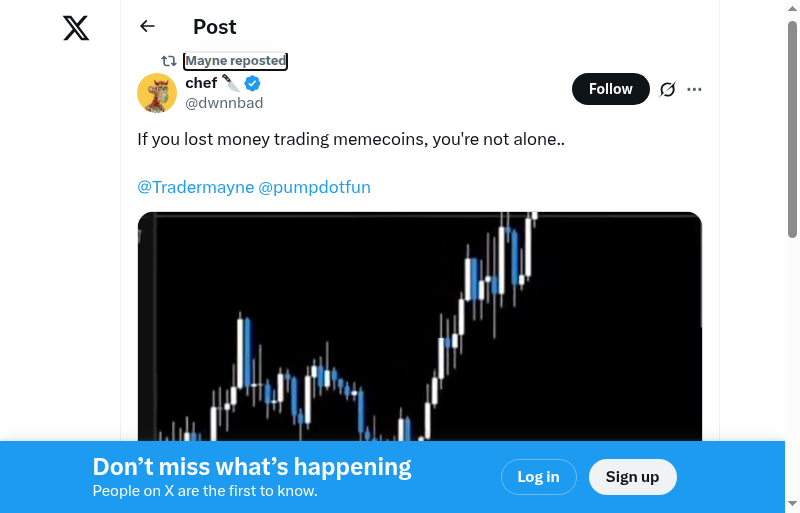Follow the chef account

610,89
